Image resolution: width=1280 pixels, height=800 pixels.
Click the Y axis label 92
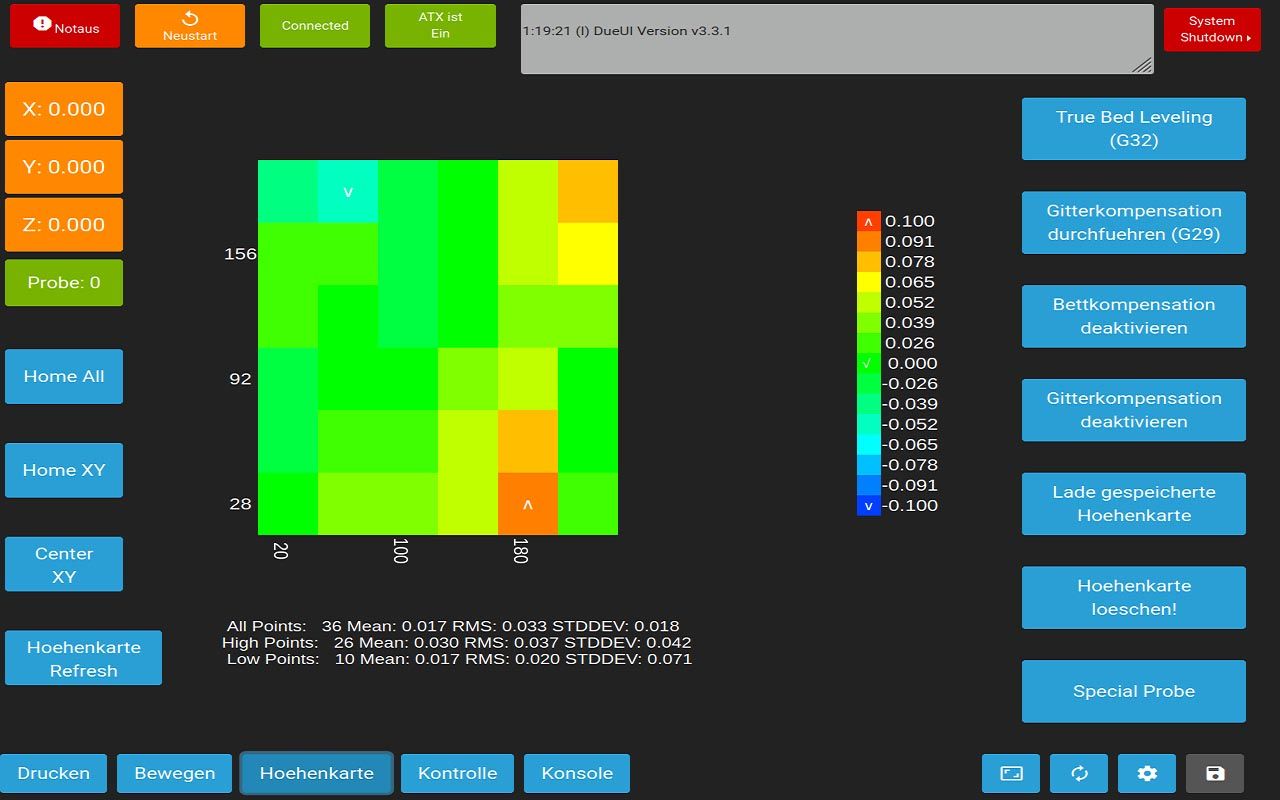tap(240, 379)
